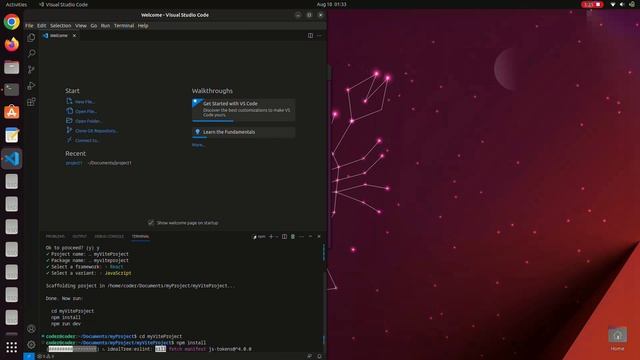Open the Run menu

(x=105, y=25)
